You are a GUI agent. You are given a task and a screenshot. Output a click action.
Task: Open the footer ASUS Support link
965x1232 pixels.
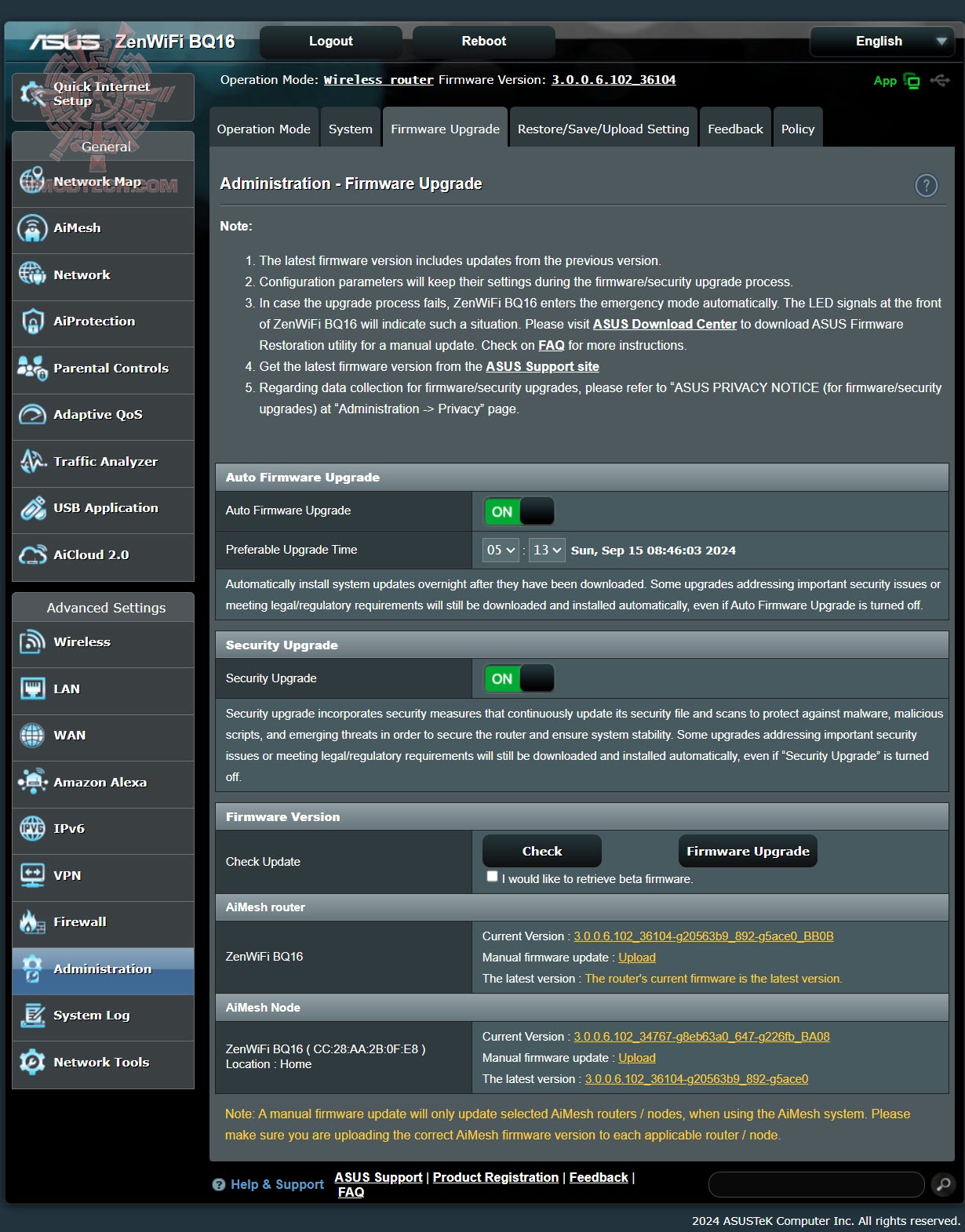point(378,1177)
